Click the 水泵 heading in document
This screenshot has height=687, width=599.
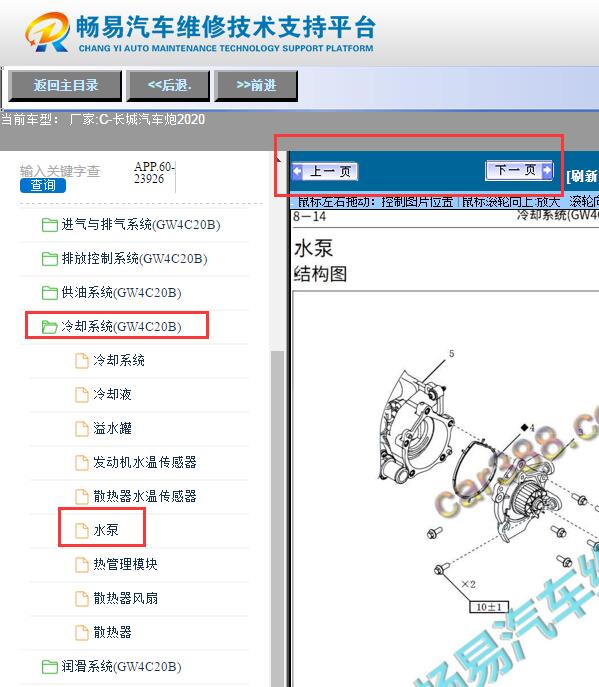(x=314, y=248)
